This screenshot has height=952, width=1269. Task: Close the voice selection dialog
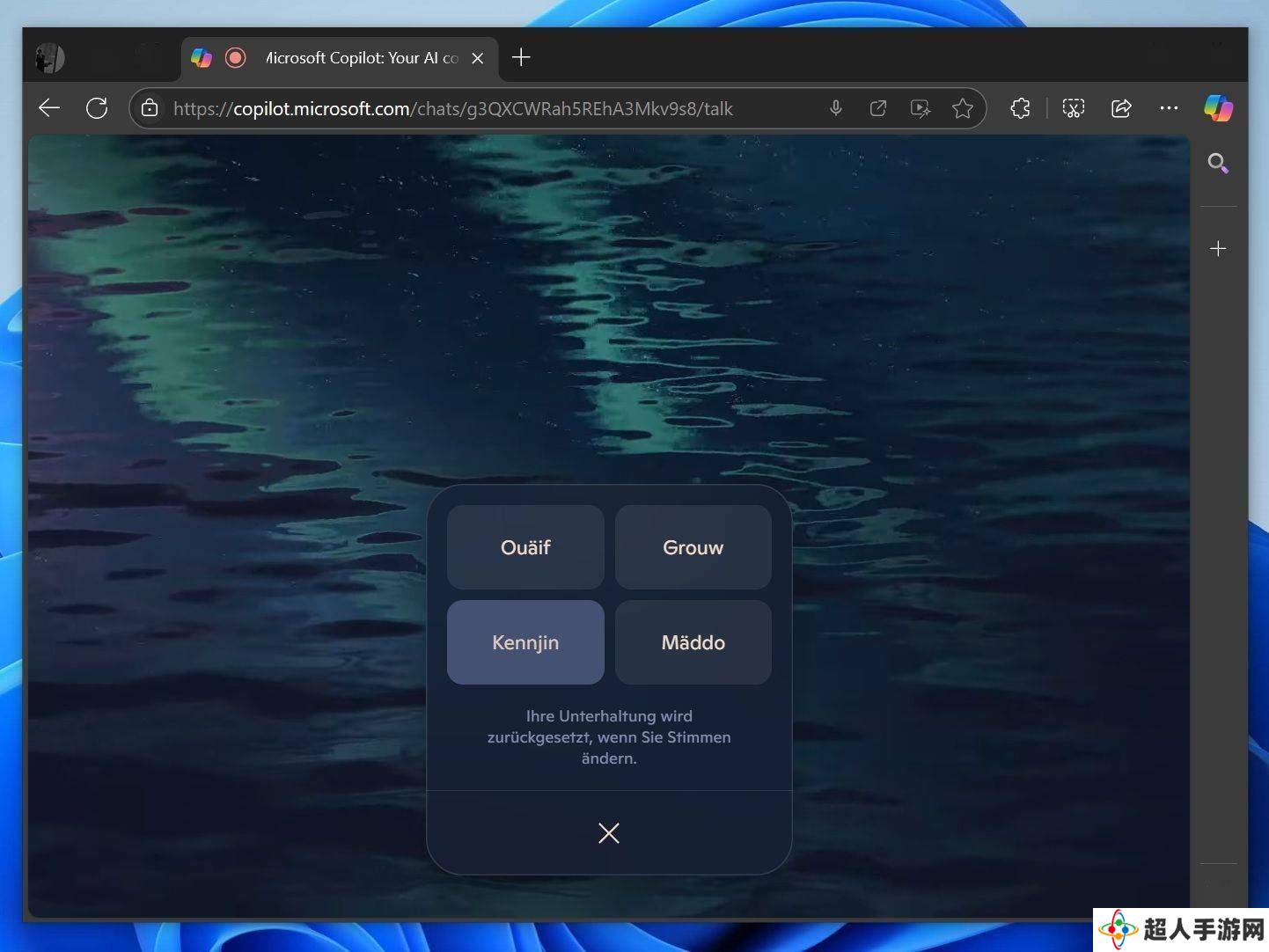pyautogui.click(x=609, y=833)
